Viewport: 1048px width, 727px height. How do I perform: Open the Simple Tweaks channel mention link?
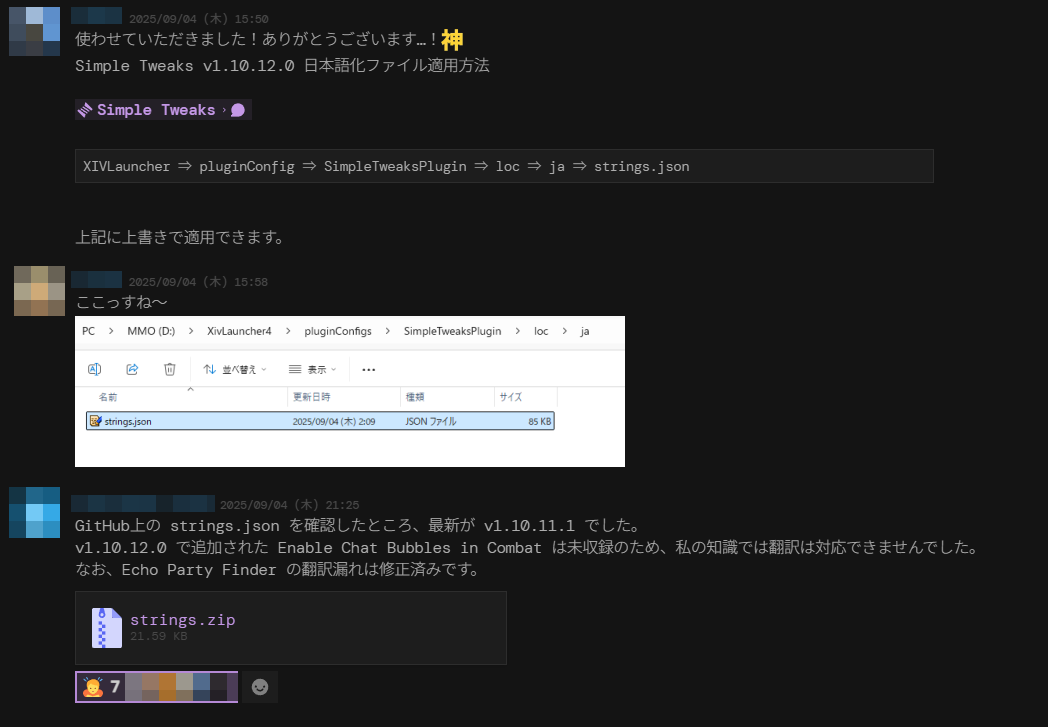tap(155, 110)
